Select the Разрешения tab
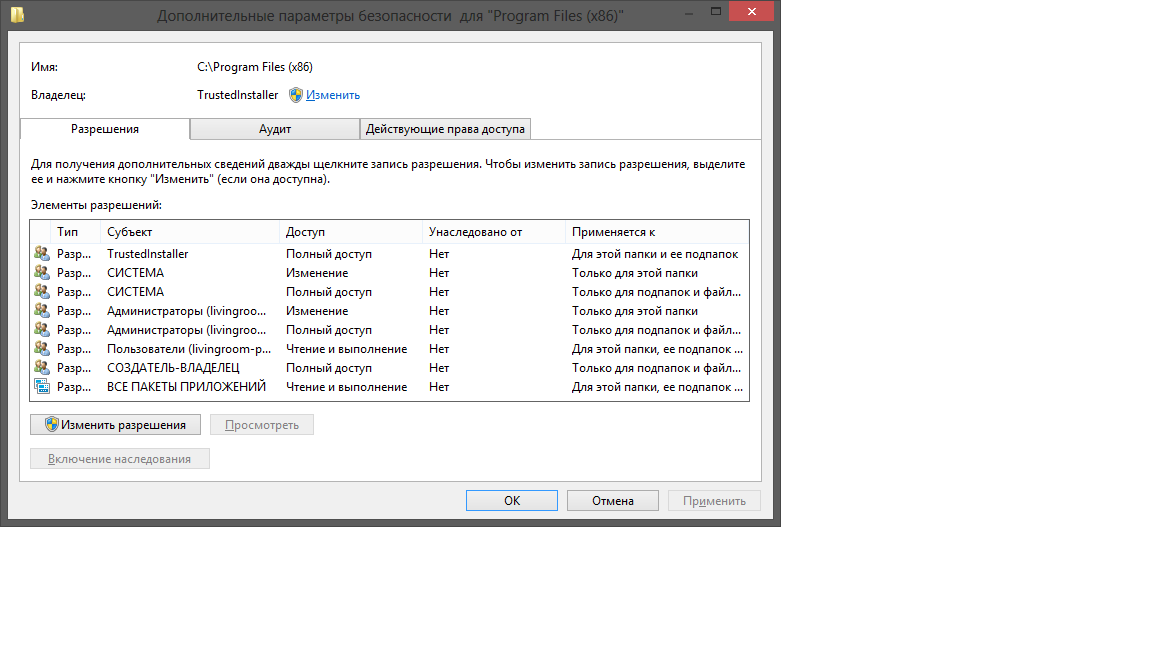 (105, 129)
